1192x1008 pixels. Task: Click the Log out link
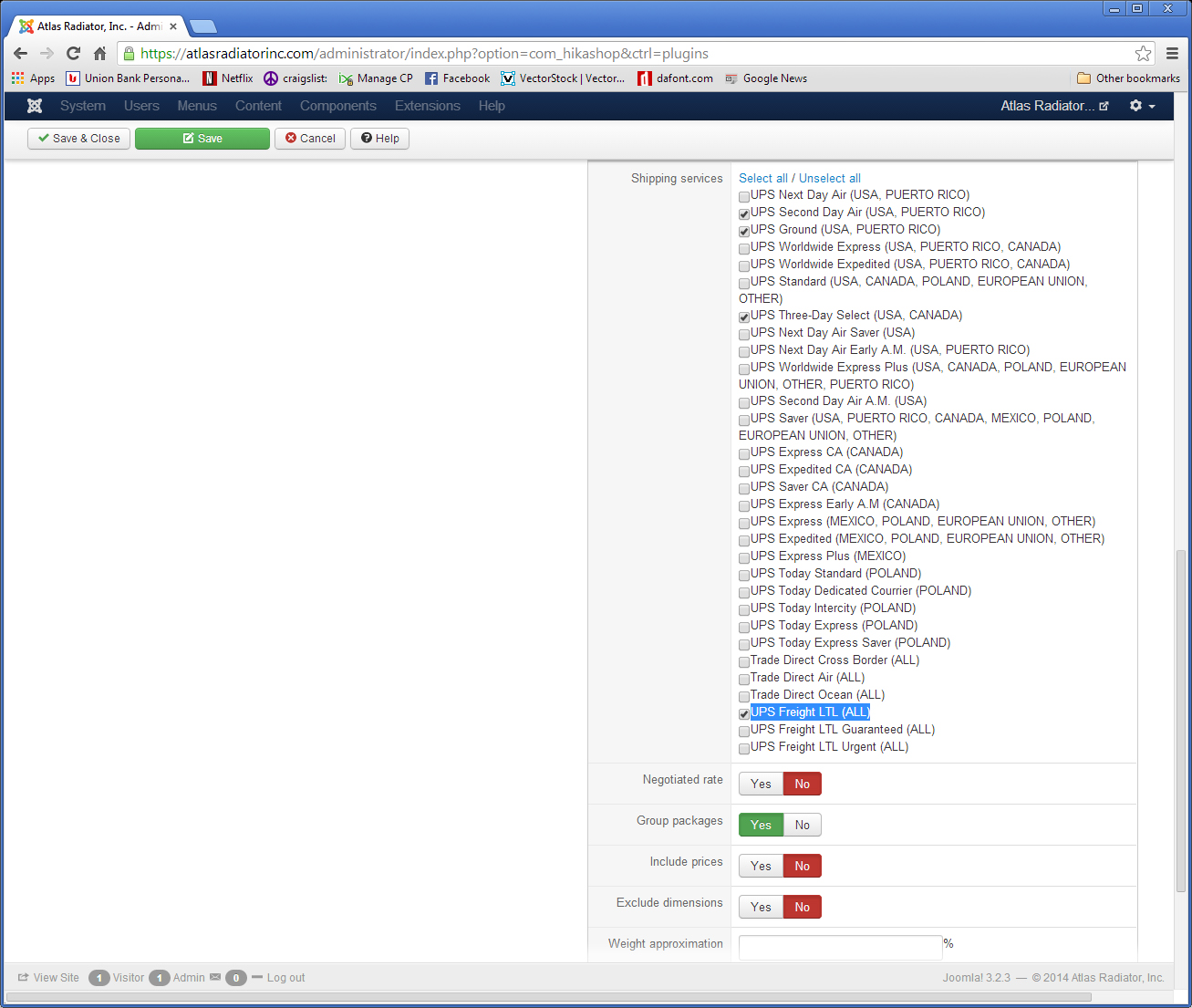click(x=278, y=978)
